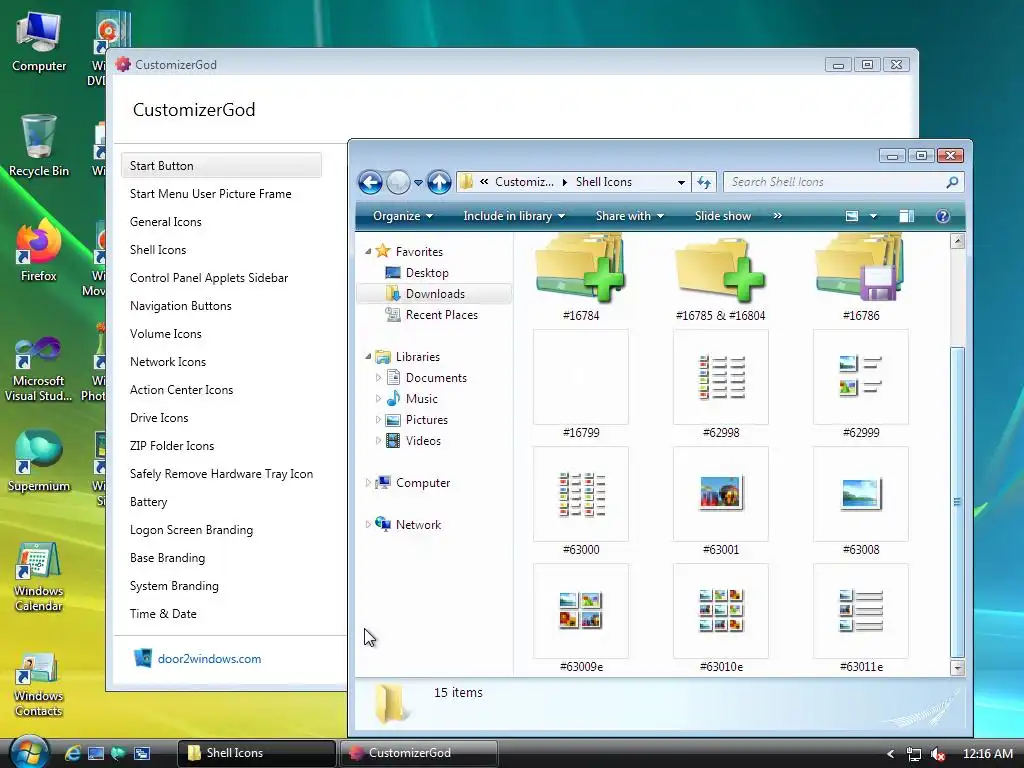Collapse the Favorites tree group
Viewport: 1024px width, 768px height.
click(x=368, y=251)
